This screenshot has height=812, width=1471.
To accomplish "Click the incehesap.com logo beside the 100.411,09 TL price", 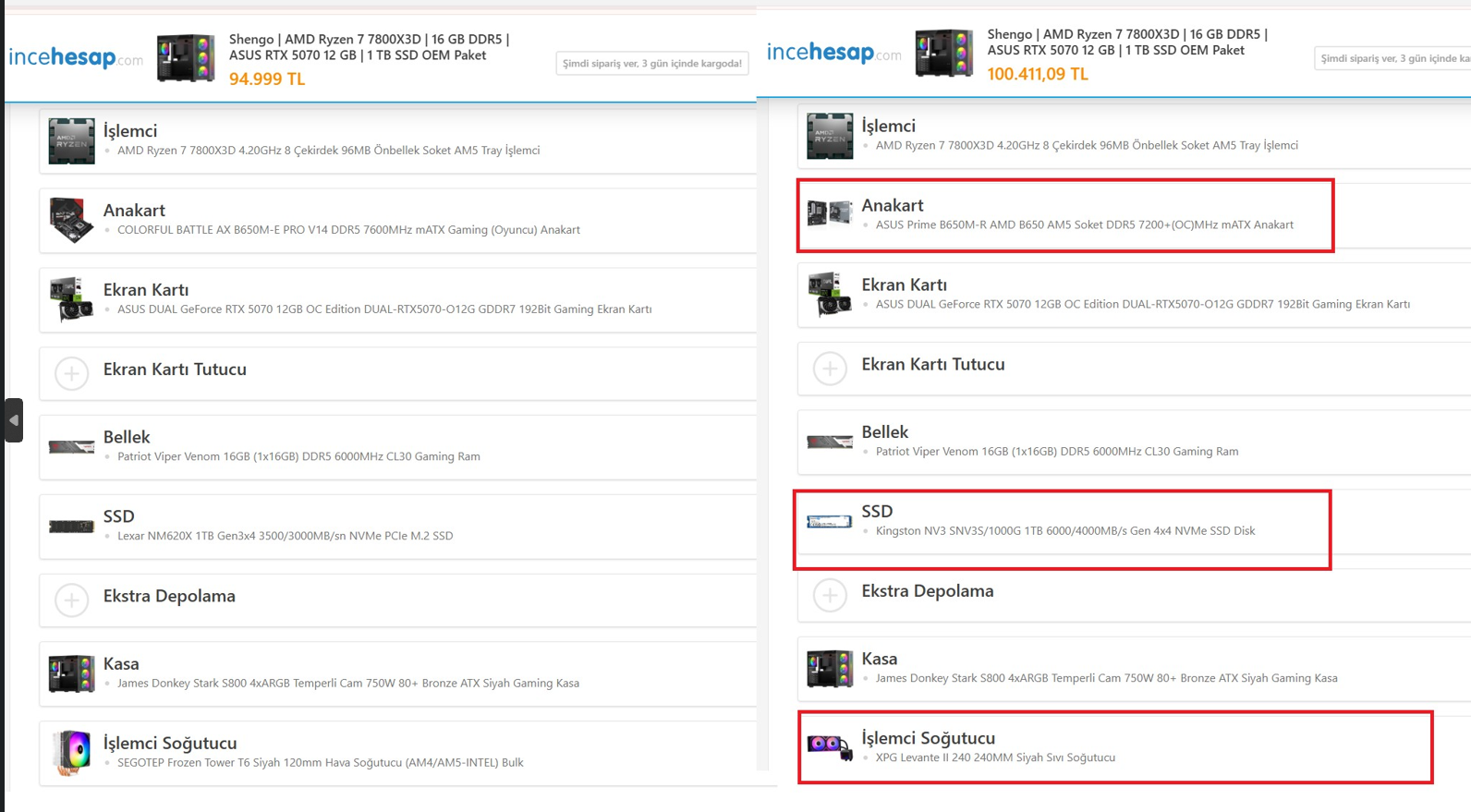I will point(833,53).
